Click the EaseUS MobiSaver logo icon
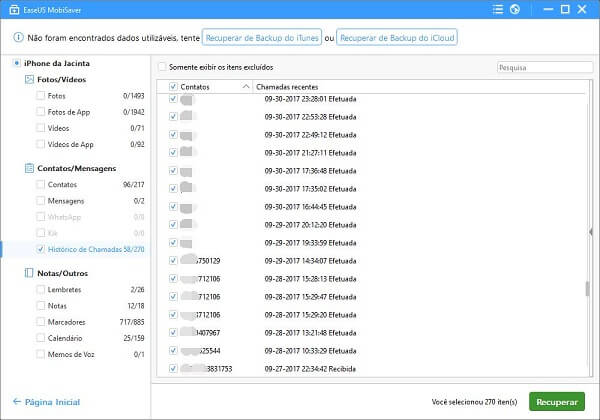Viewport: 600px width, 420px height. tap(11, 11)
